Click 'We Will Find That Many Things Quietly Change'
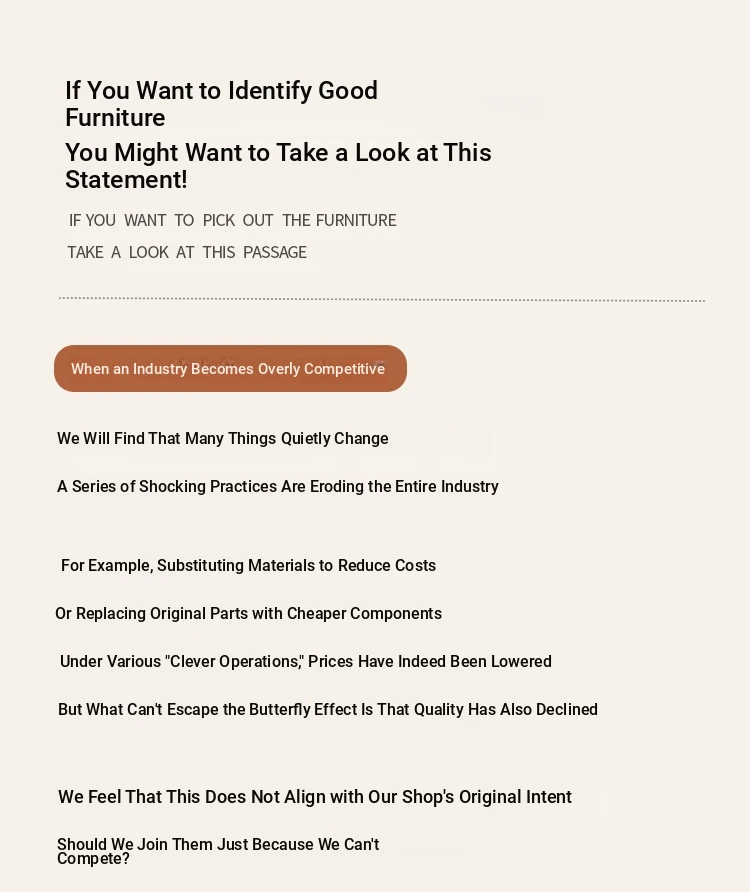Viewport: 750px width, 892px height. click(x=222, y=439)
